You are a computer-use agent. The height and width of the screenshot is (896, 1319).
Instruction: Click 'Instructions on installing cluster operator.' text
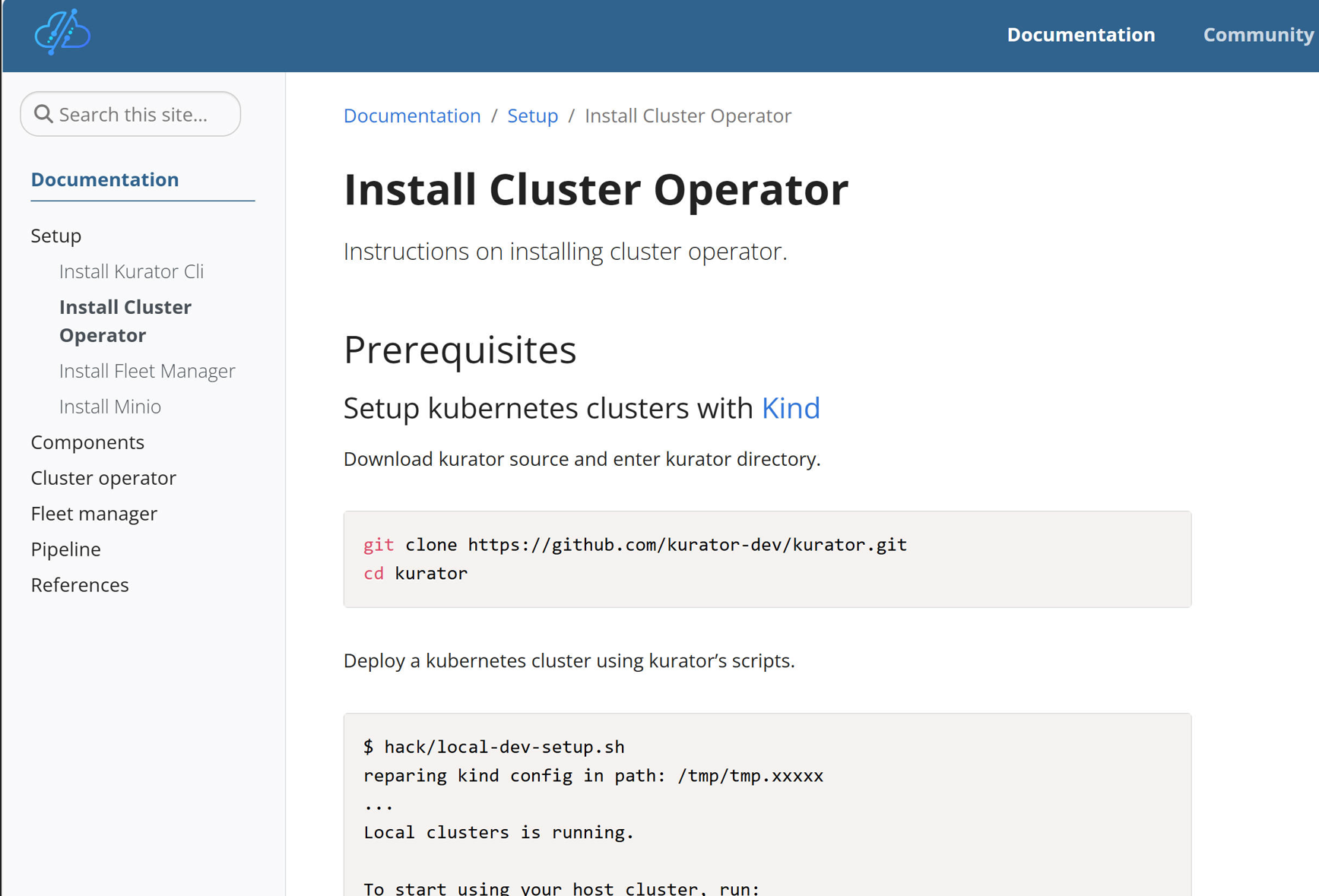(x=565, y=252)
